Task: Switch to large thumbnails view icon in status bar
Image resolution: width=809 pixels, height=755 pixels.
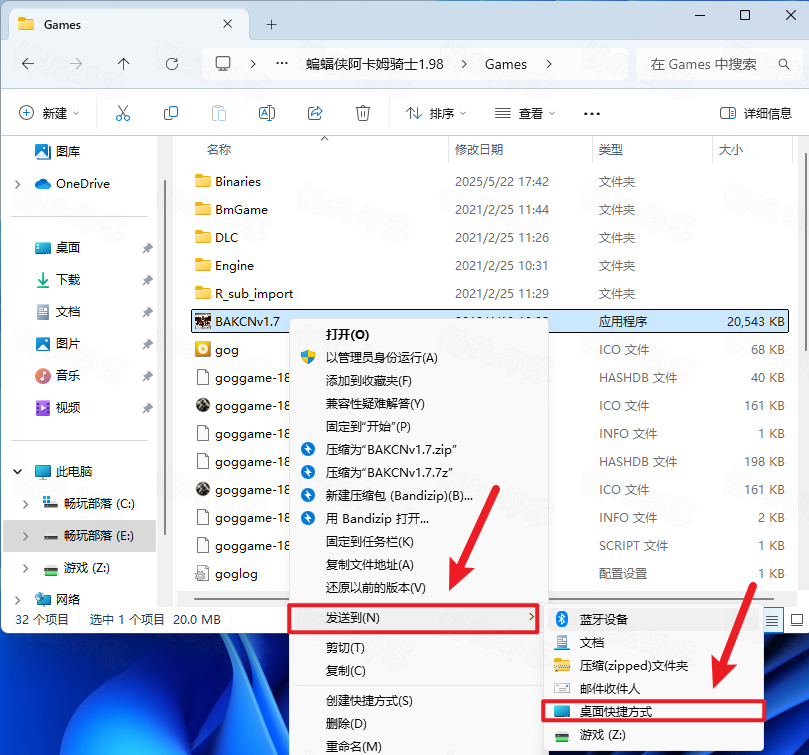Action: 797,620
